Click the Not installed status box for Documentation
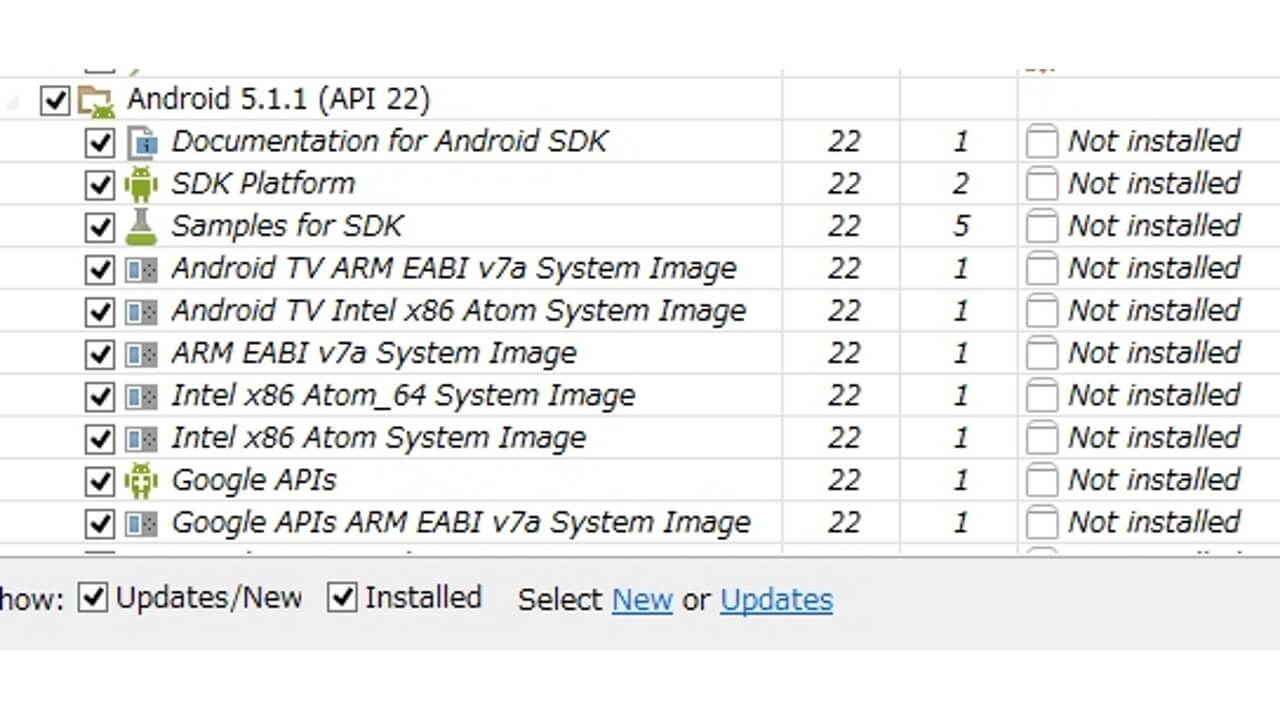The image size is (1280, 720). (1040, 141)
